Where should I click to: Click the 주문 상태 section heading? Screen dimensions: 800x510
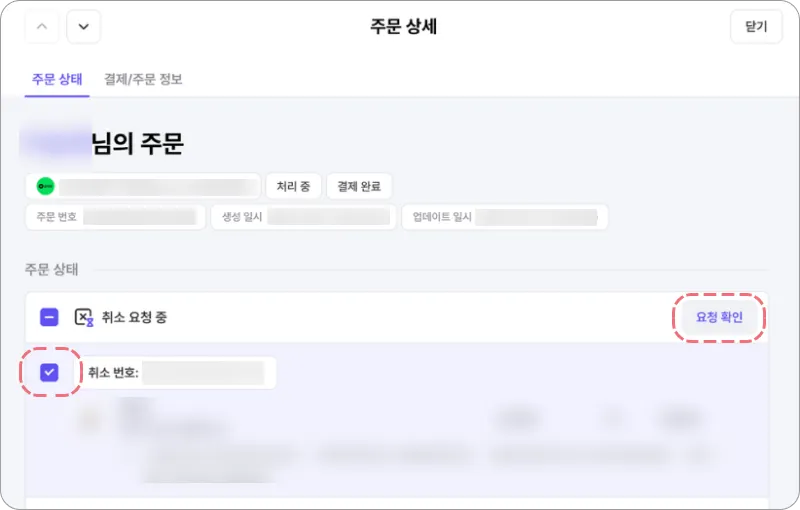point(52,269)
